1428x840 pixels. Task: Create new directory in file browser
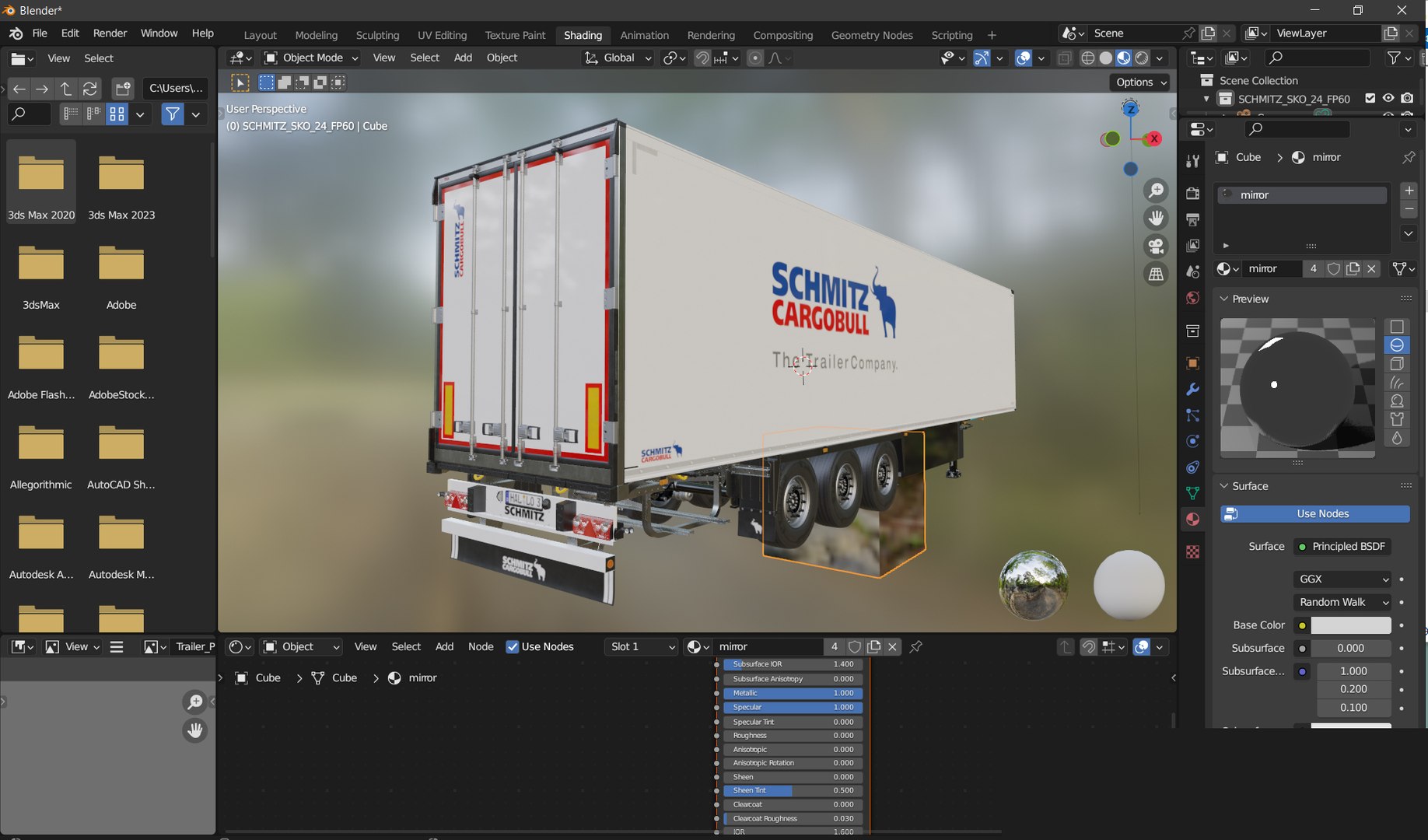coord(122,89)
